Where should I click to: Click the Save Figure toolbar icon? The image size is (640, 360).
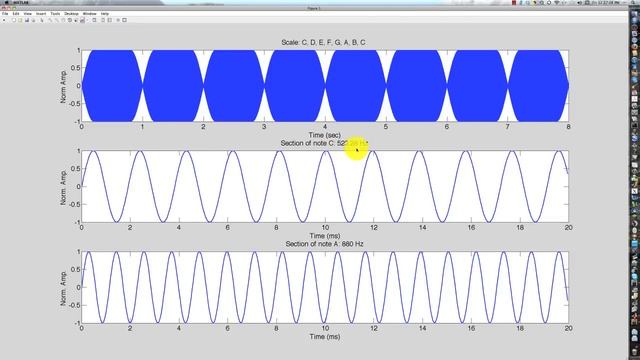27,20
